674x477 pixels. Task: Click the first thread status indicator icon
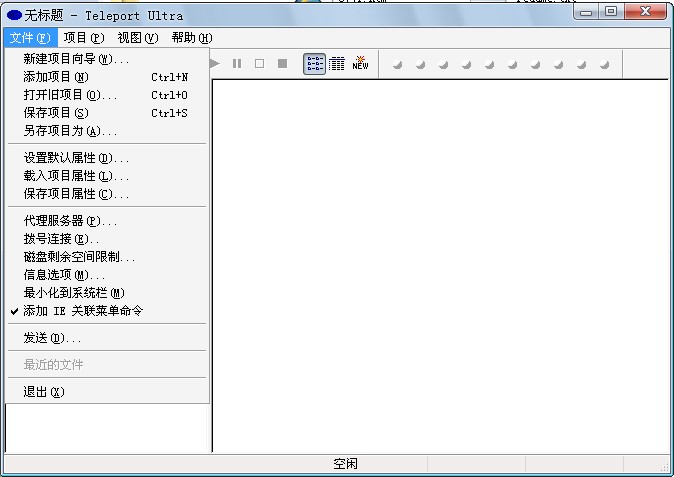pyautogui.click(x=397, y=65)
